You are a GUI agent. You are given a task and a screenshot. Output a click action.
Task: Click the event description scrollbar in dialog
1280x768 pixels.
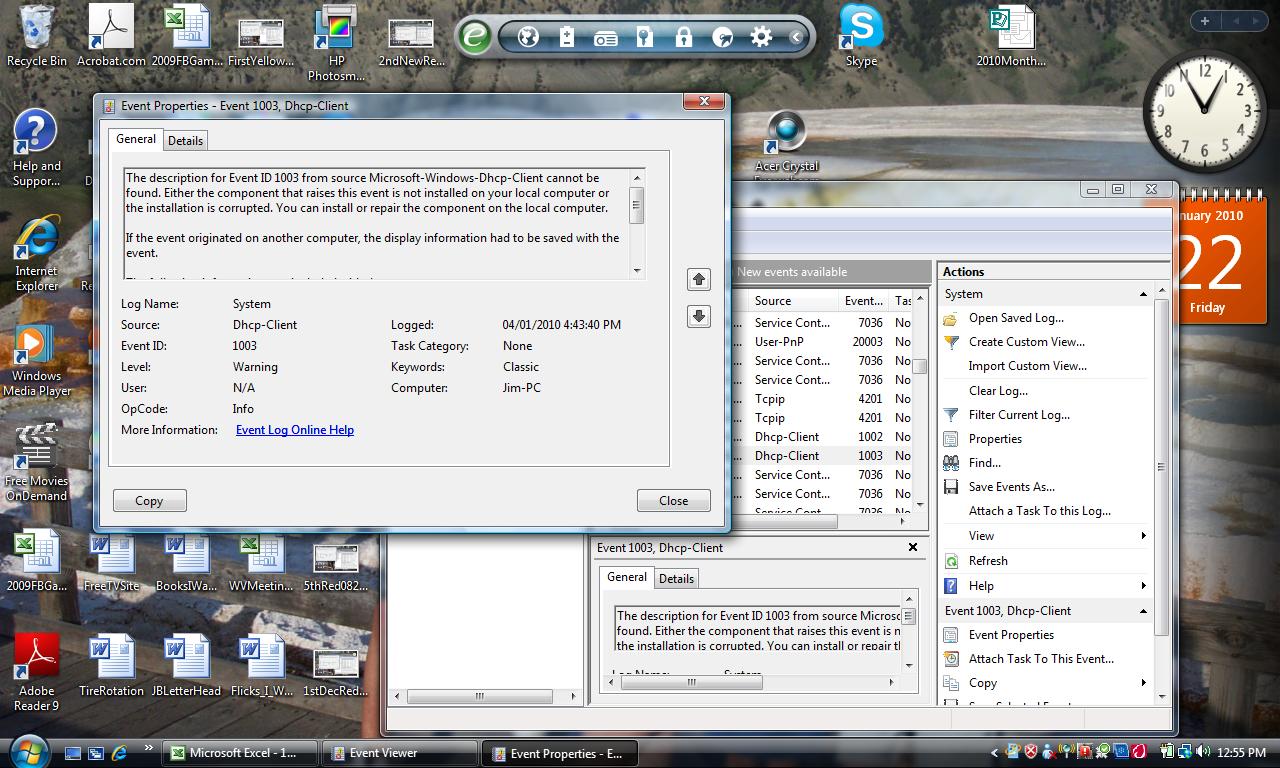click(637, 224)
